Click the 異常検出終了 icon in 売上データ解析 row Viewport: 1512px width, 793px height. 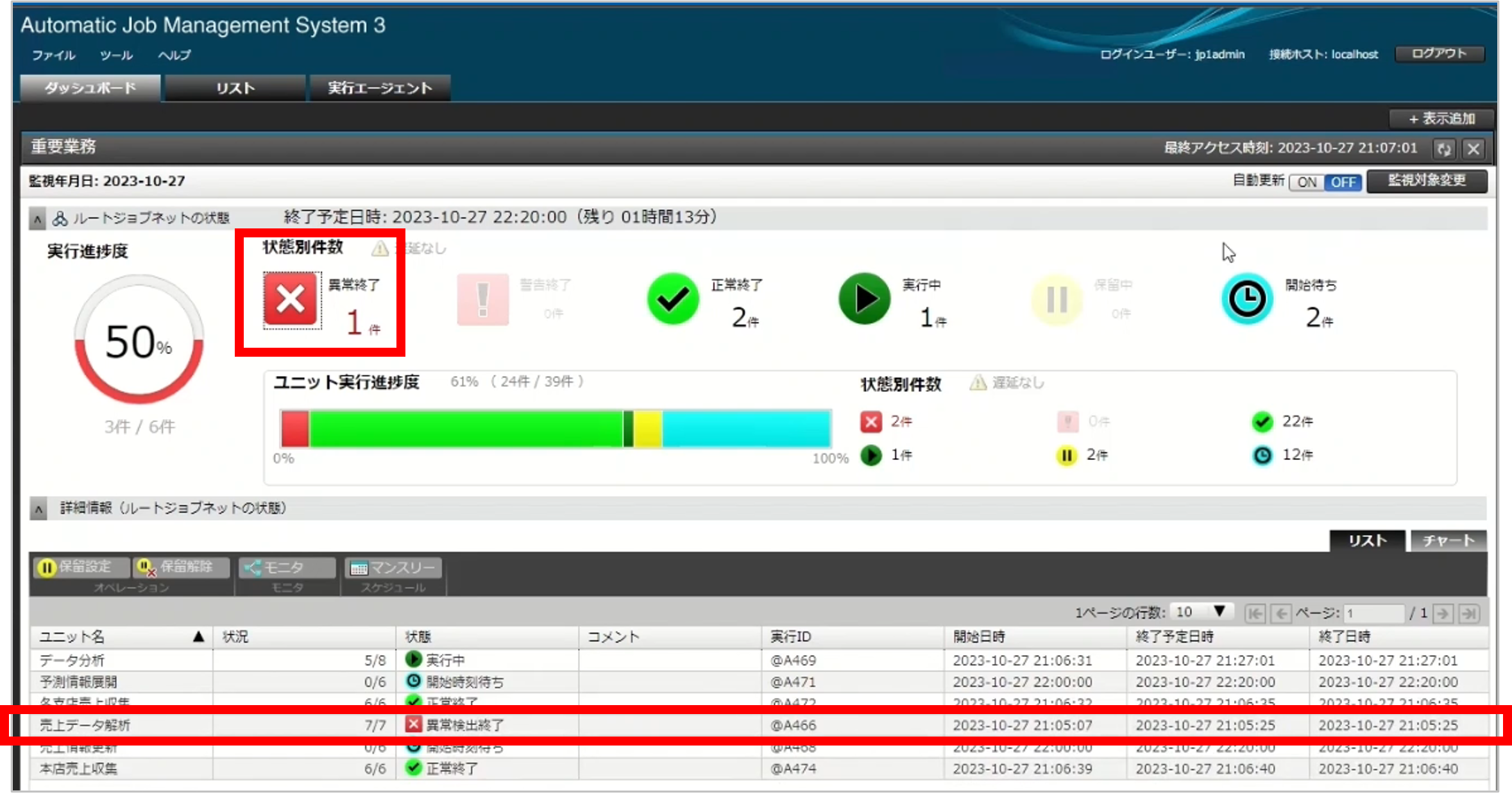(x=414, y=724)
